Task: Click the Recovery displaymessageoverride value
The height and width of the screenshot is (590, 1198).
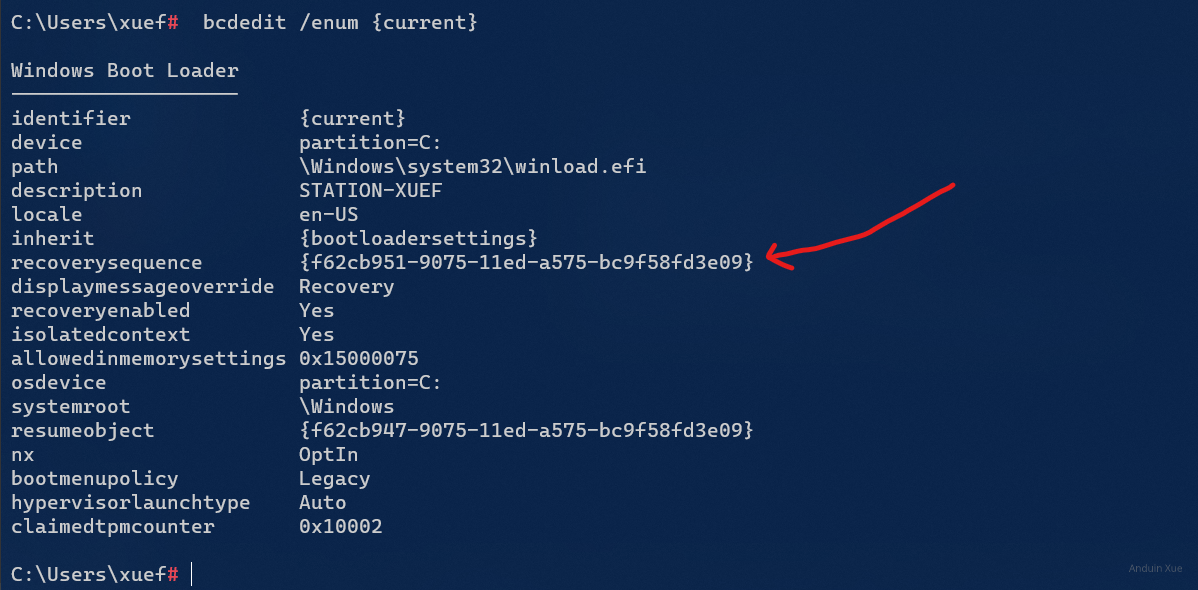Action: tap(346, 286)
